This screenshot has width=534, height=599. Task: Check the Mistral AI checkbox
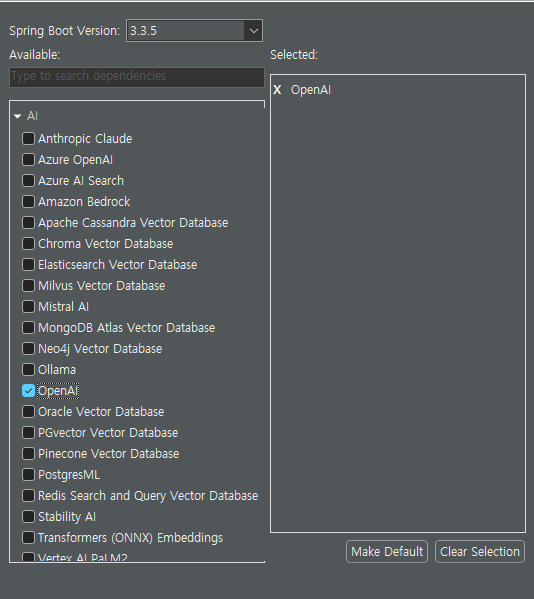tap(28, 307)
